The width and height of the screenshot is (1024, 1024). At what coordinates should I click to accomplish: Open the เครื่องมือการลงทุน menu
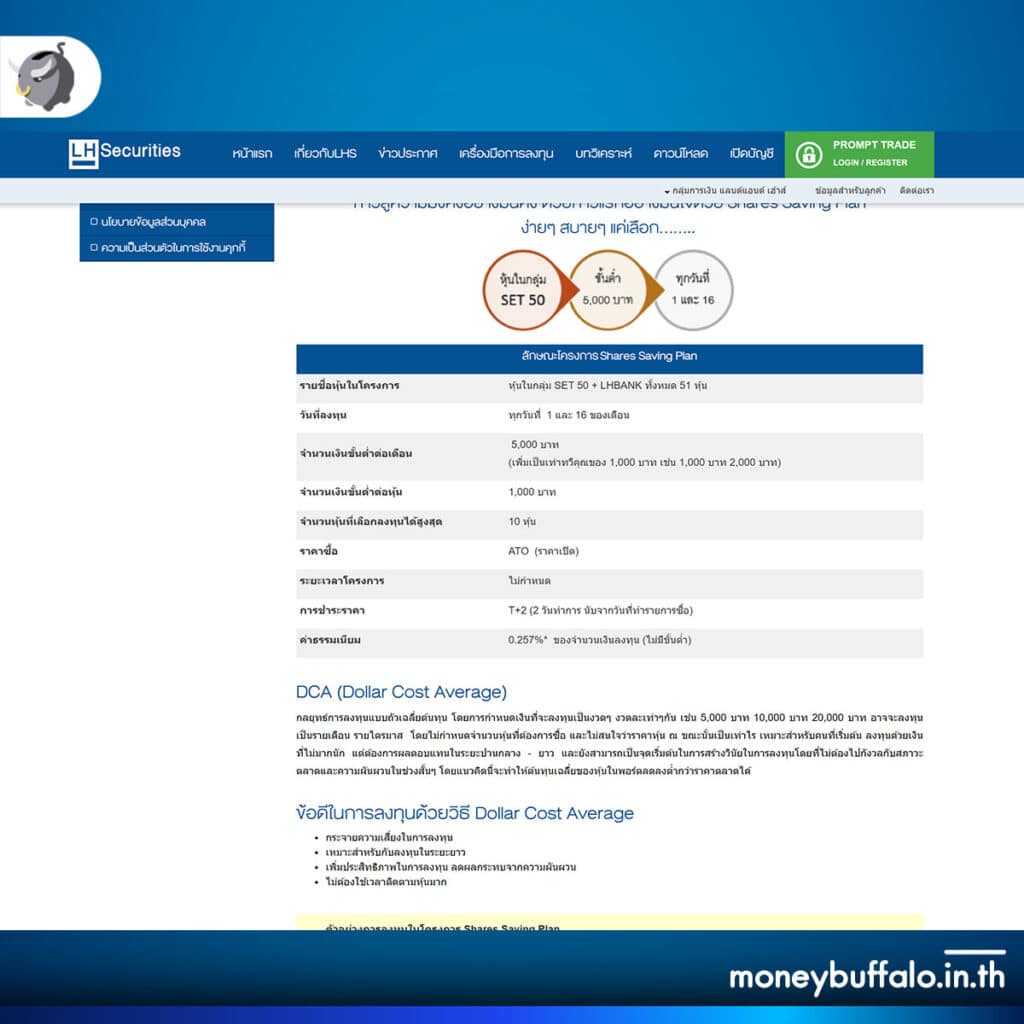(x=506, y=154)
